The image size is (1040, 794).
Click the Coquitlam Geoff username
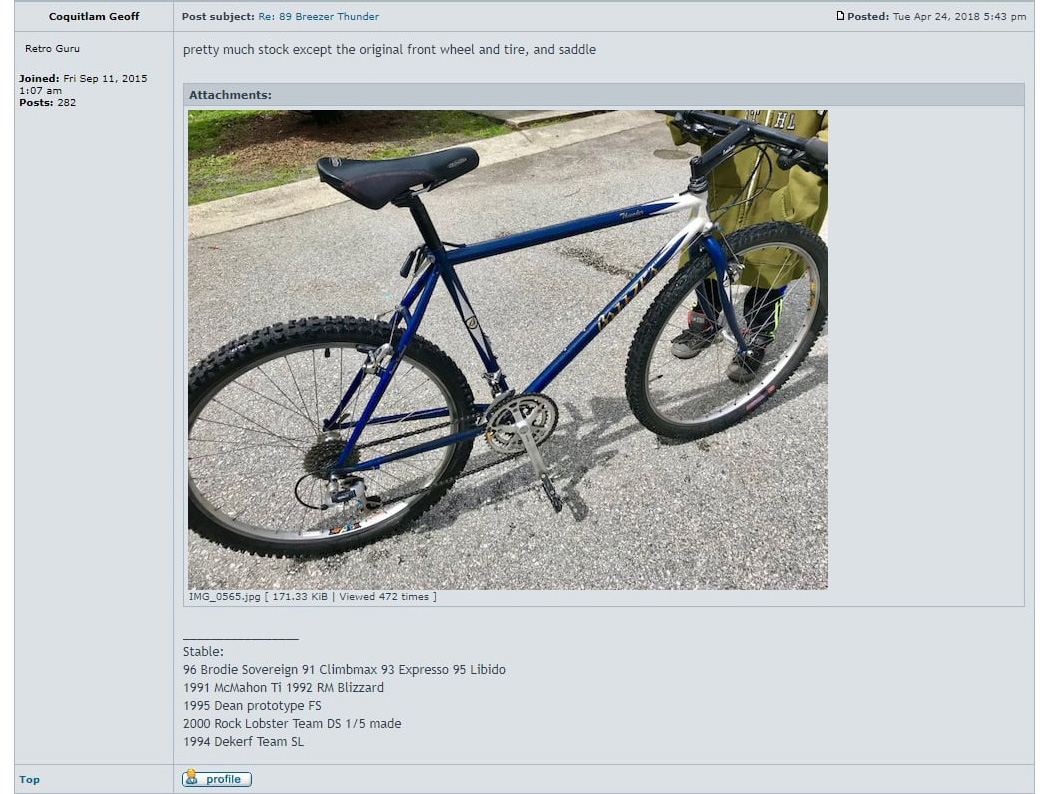94,17
